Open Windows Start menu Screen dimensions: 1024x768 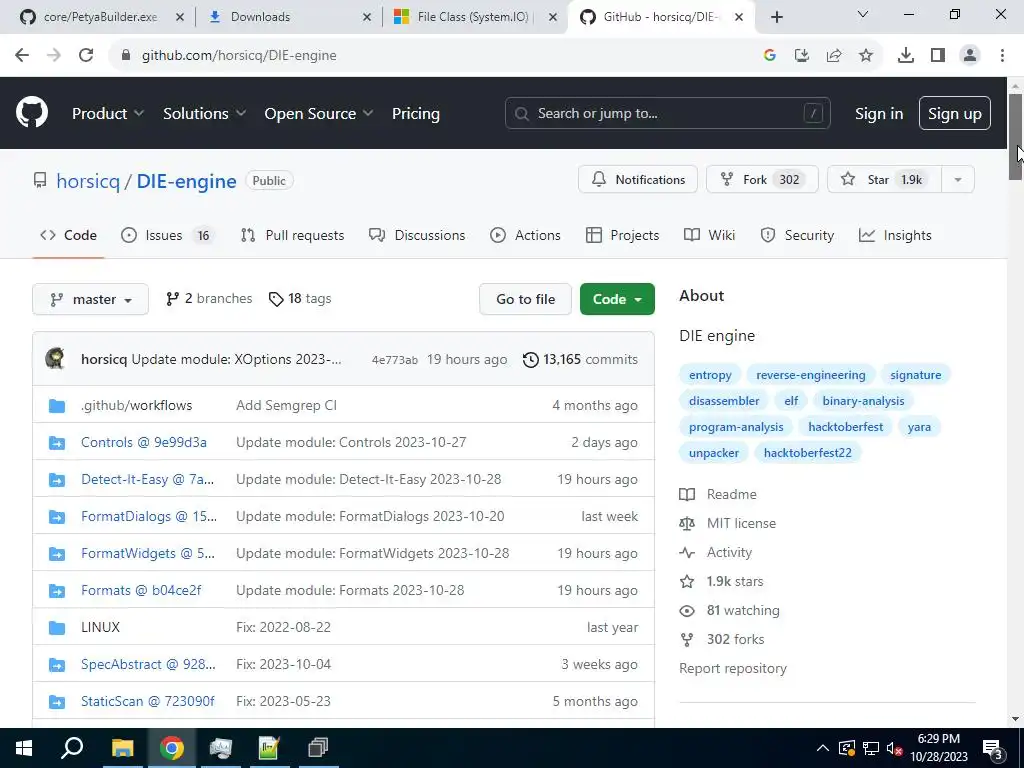pos(24,748)
